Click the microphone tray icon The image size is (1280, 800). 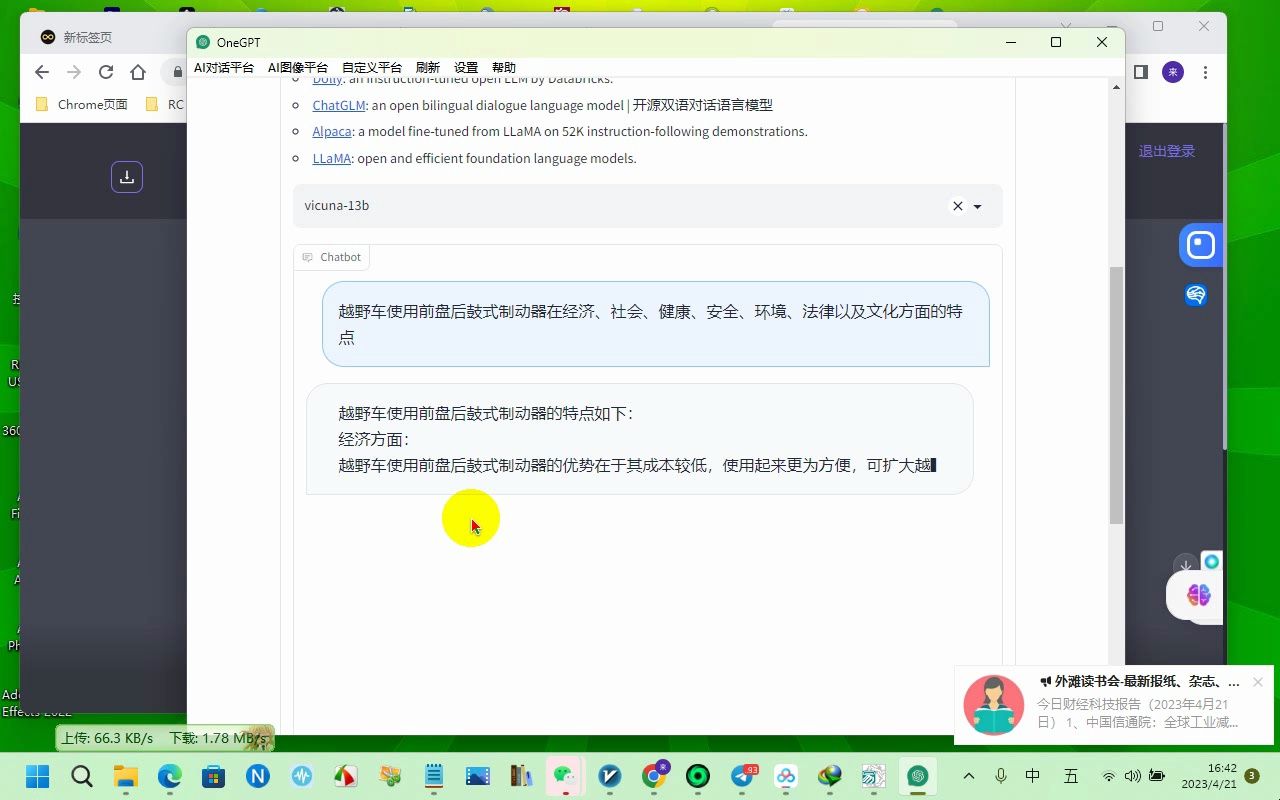1001,776
